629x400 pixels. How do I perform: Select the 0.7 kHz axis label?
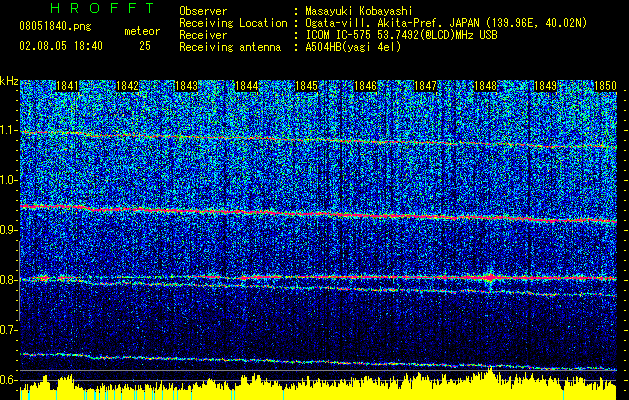9,329
